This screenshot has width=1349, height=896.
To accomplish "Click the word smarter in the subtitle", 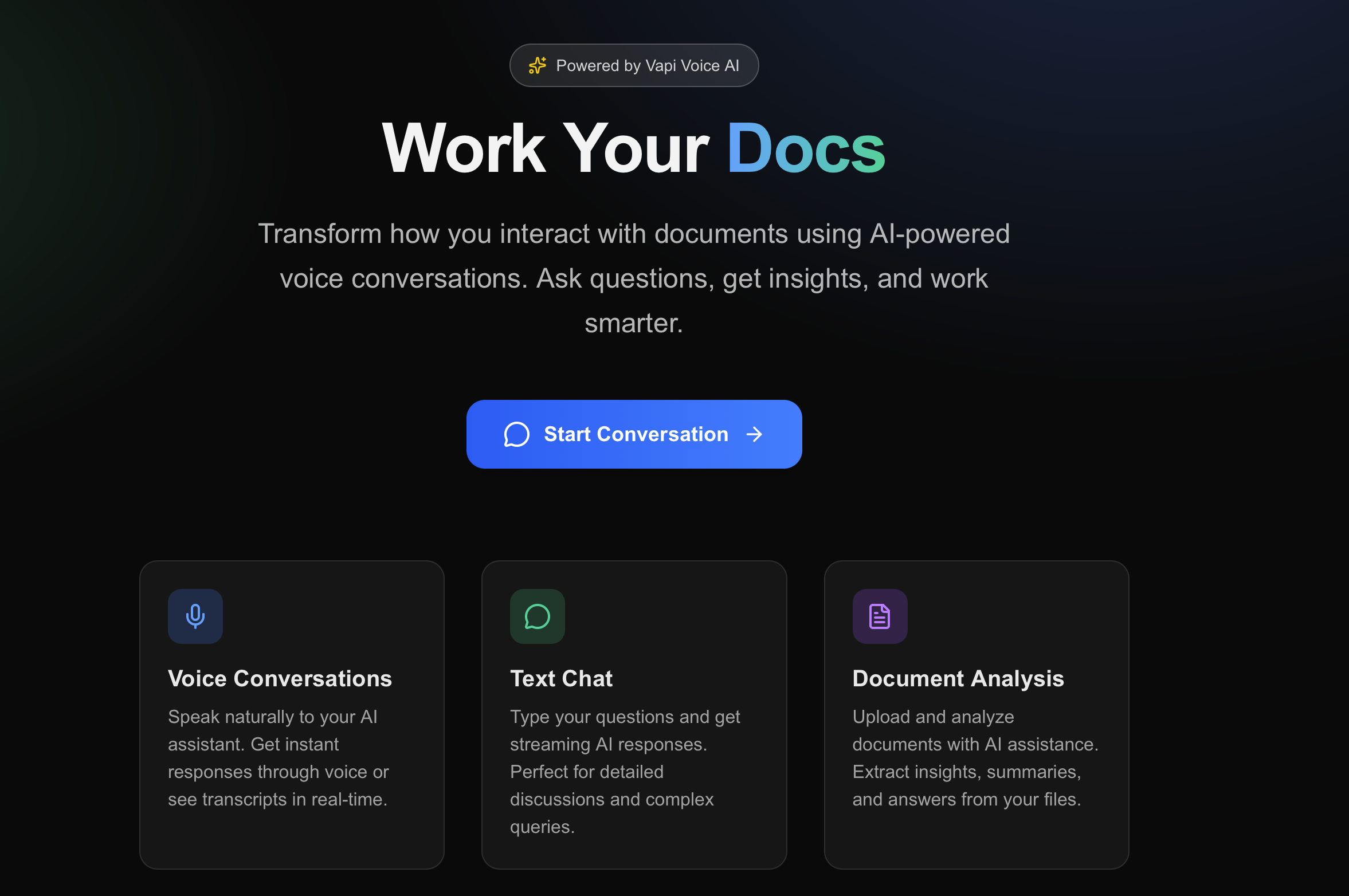I will point(633,323).
